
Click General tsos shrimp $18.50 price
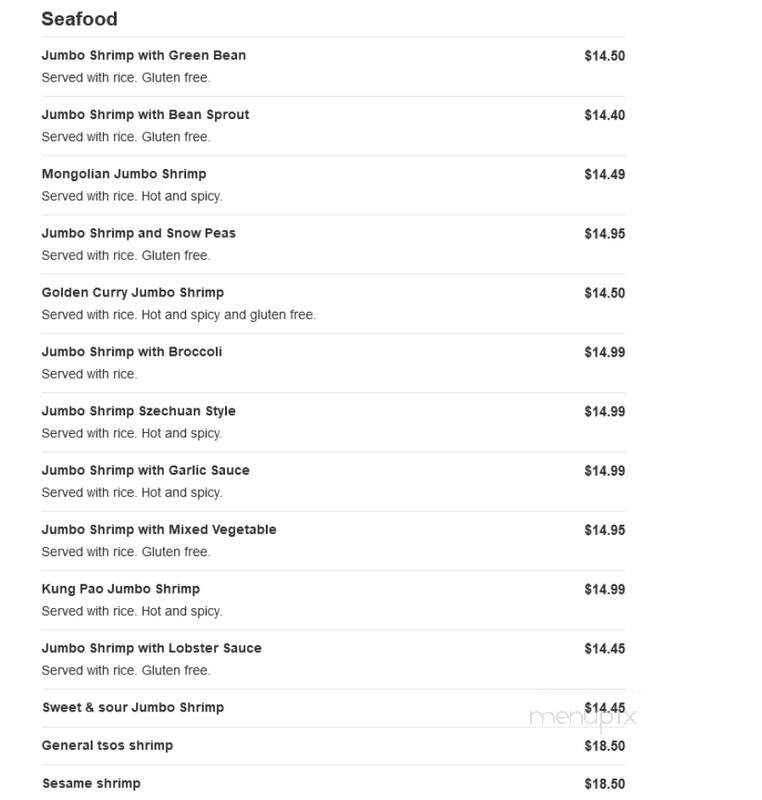(604, 746)
